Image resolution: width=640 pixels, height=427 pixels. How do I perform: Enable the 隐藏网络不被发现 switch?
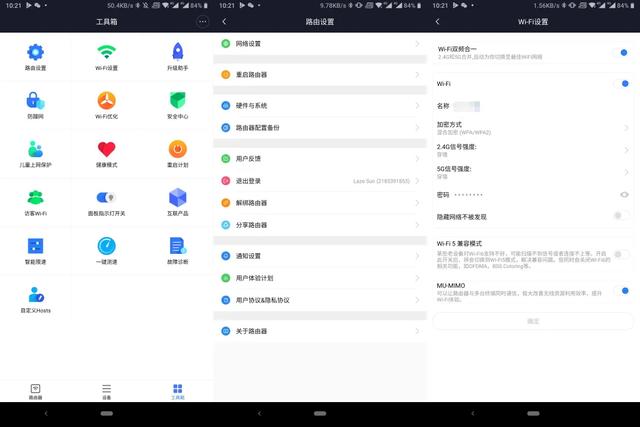click(x=621, y=215)
